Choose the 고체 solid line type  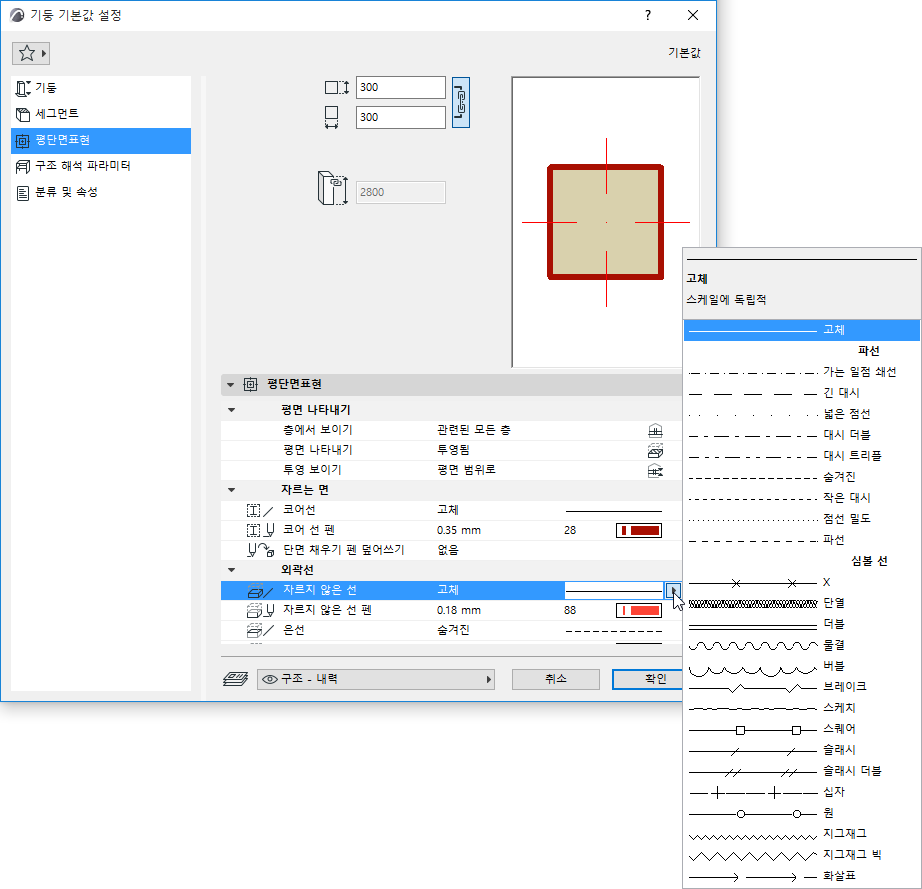tap(802, 330)
